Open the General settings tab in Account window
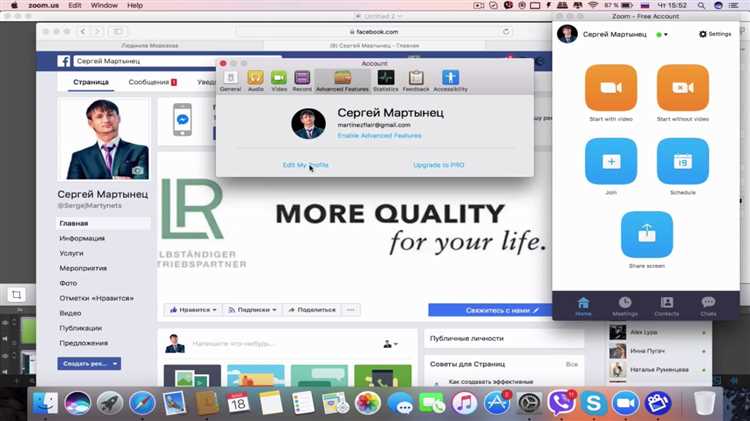 coord(230,81)
